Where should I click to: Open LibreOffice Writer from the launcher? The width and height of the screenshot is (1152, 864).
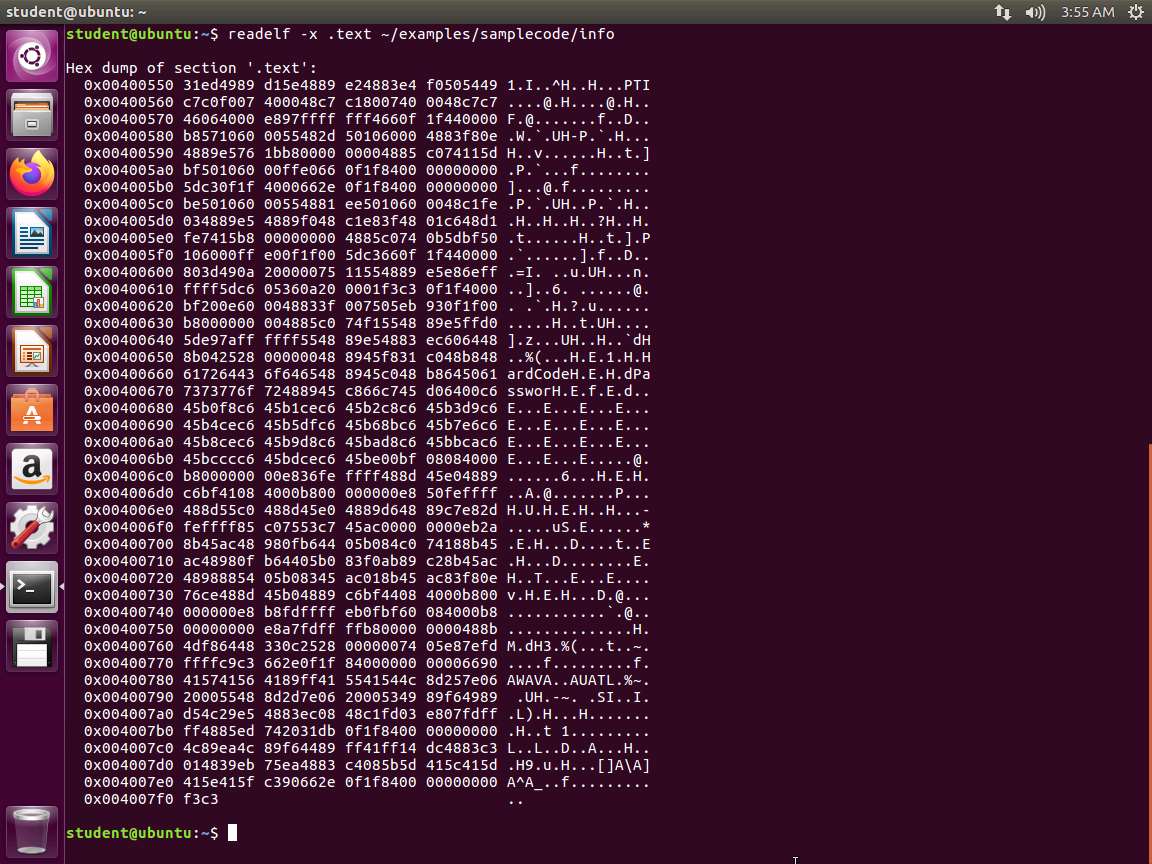click(32, 234)
